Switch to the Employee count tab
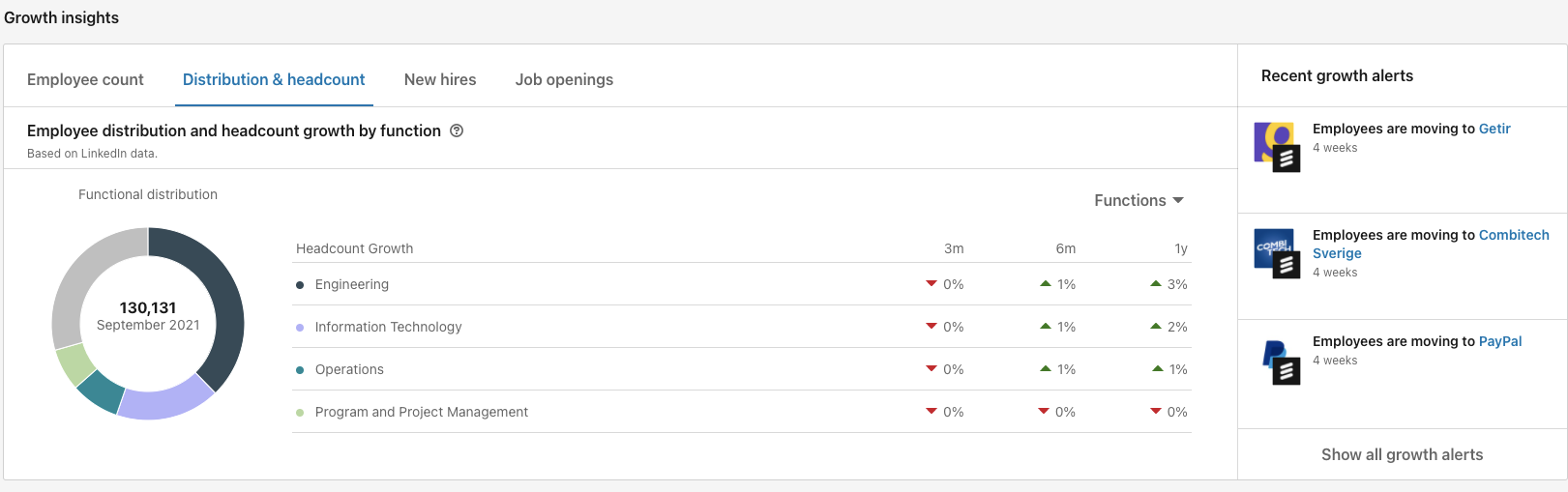The width and height of the screenshot is (1568, 492). tap(85, 80)
